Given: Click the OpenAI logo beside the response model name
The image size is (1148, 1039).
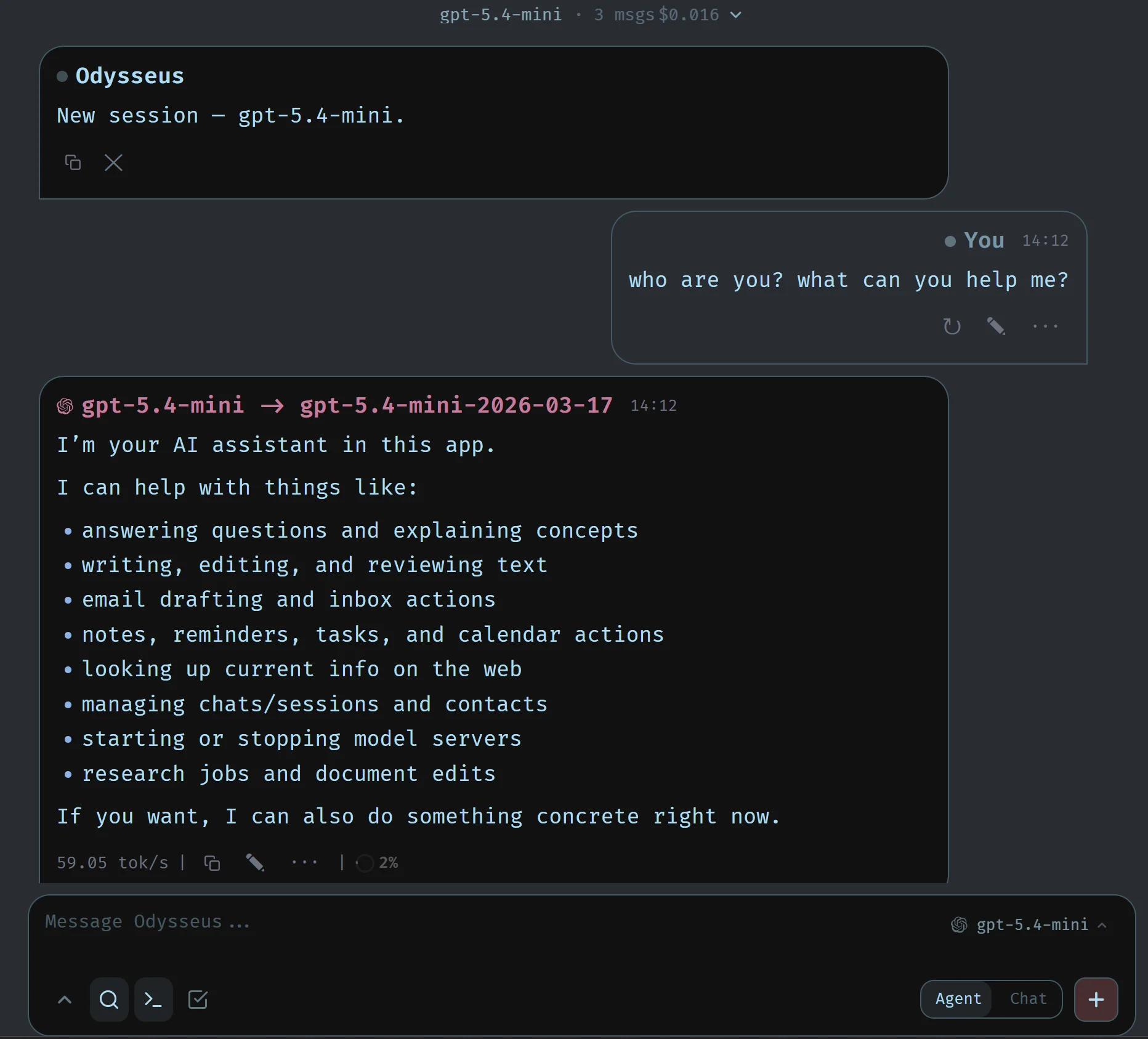Looking at the screenshot, I should coord(65,406).
